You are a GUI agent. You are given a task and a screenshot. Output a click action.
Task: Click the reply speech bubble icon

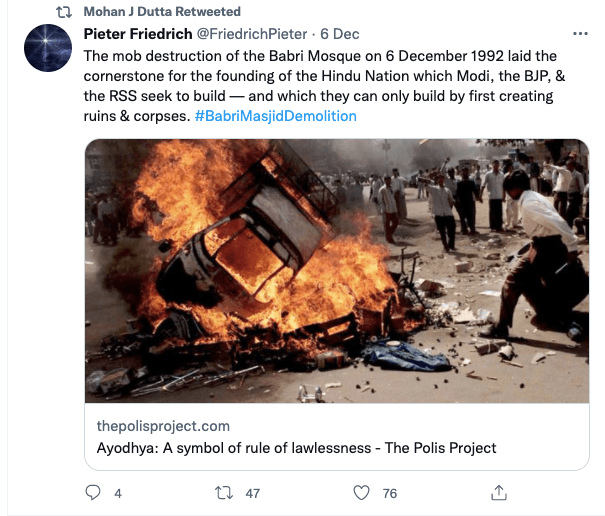click(93, 492)
